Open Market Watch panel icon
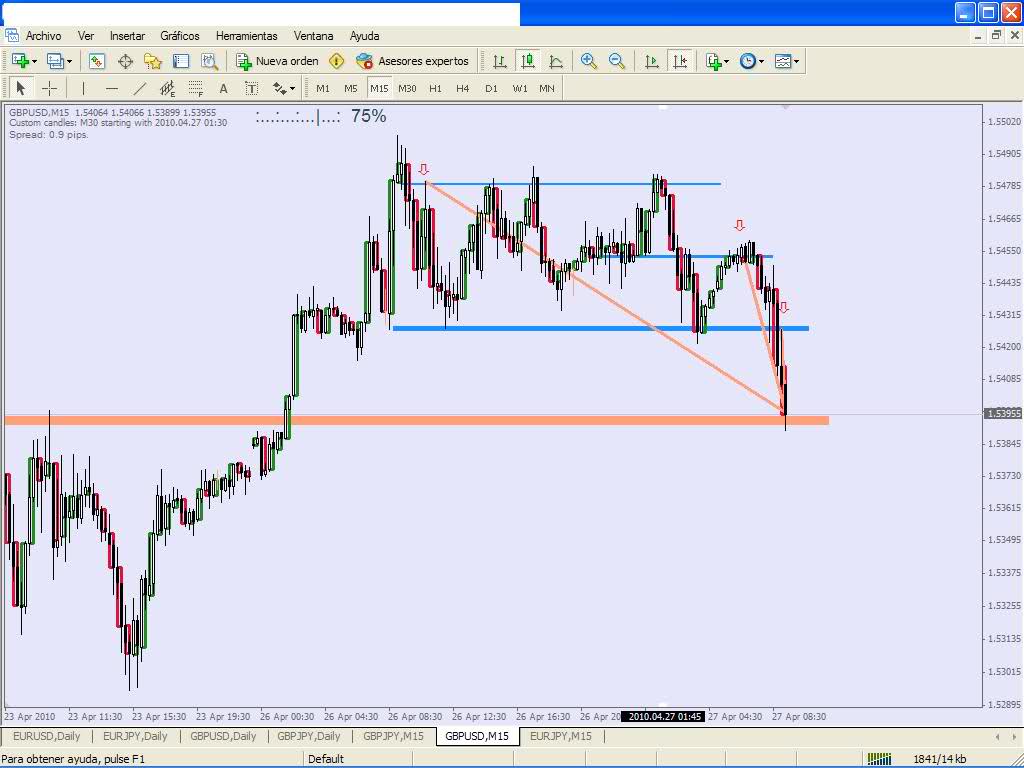The image size is (1024, 768). pos(97,61)
